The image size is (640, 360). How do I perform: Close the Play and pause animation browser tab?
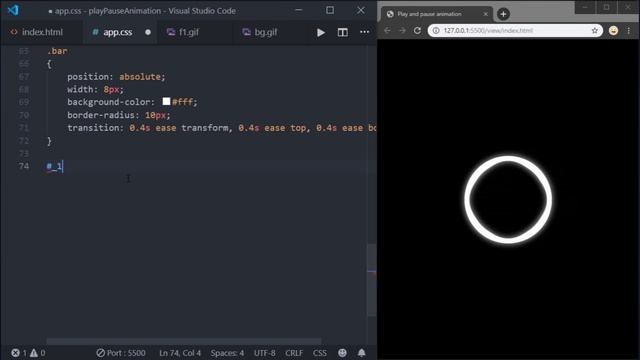click(485, 14)
